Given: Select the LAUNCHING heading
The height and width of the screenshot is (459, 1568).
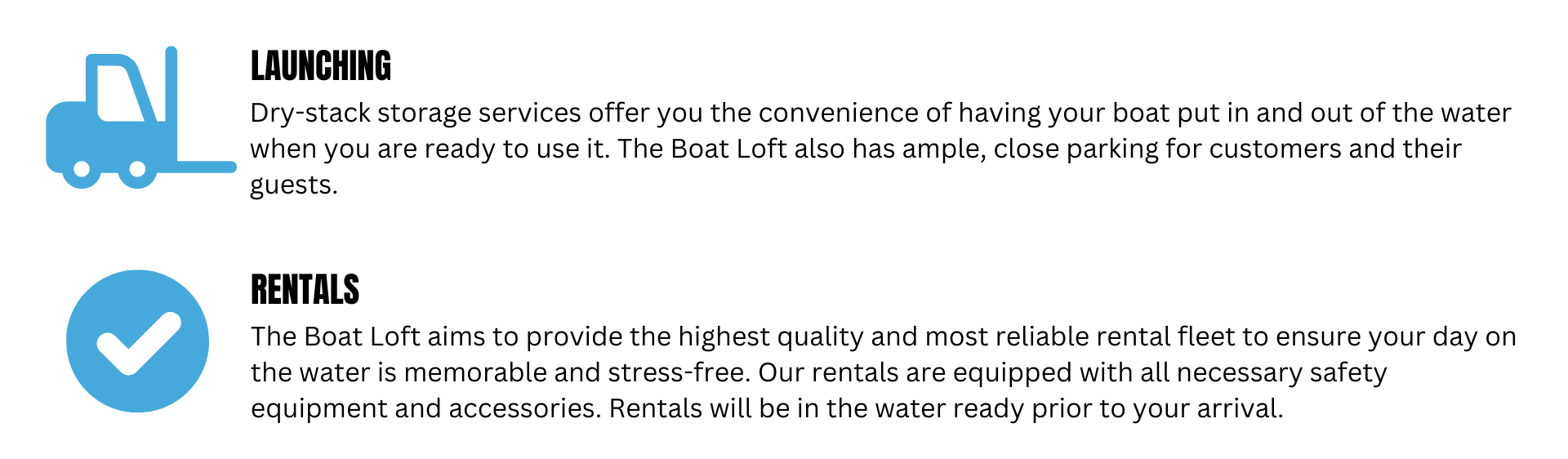Looking at the screenshot, I should point(321,66).
